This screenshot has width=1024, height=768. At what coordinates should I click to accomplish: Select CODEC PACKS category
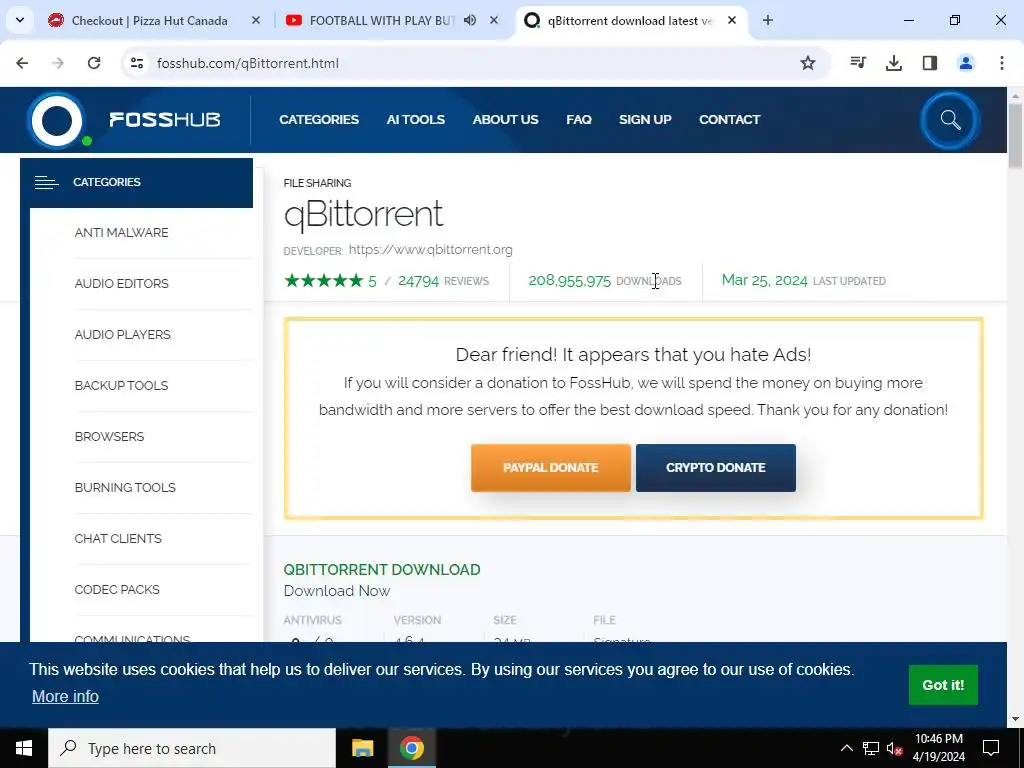[x=117, y=589]
